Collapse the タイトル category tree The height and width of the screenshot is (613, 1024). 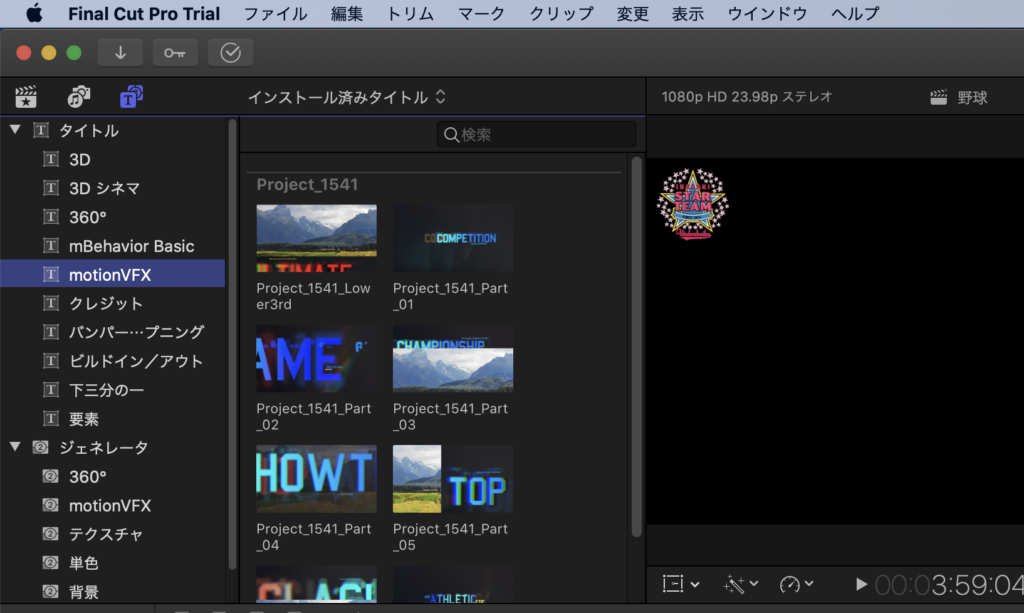tap(15, 130)
